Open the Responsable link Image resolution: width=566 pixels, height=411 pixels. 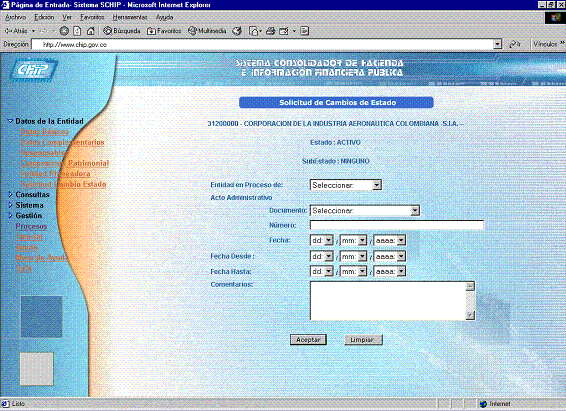point(43,153)
